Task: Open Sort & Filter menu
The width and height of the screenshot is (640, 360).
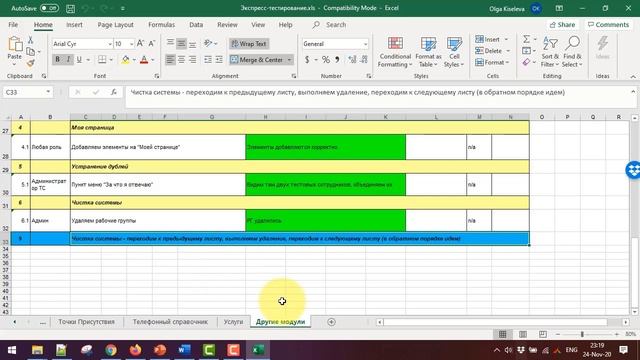Action: click(x=550, y=52)
